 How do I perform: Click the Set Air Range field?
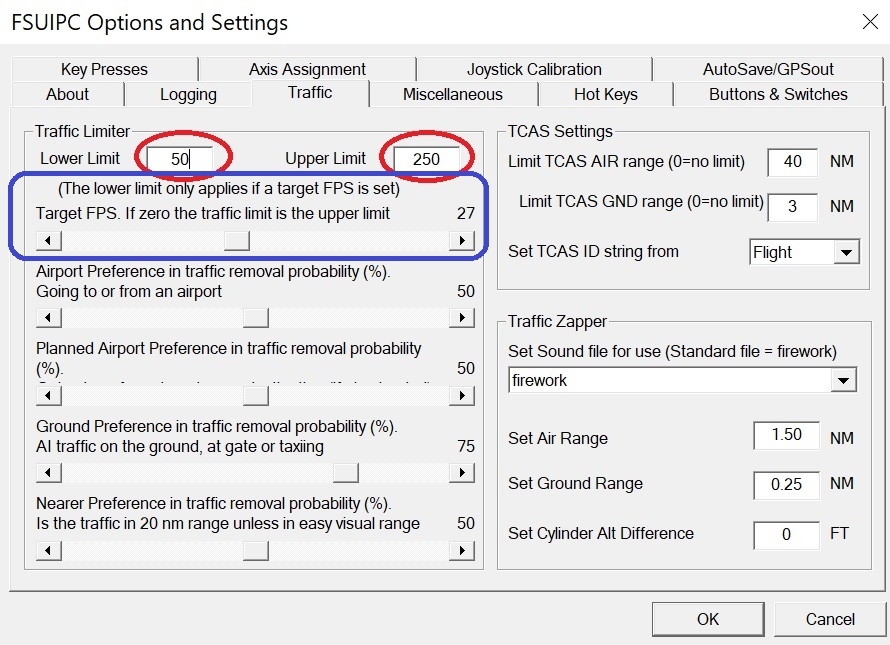787,435
